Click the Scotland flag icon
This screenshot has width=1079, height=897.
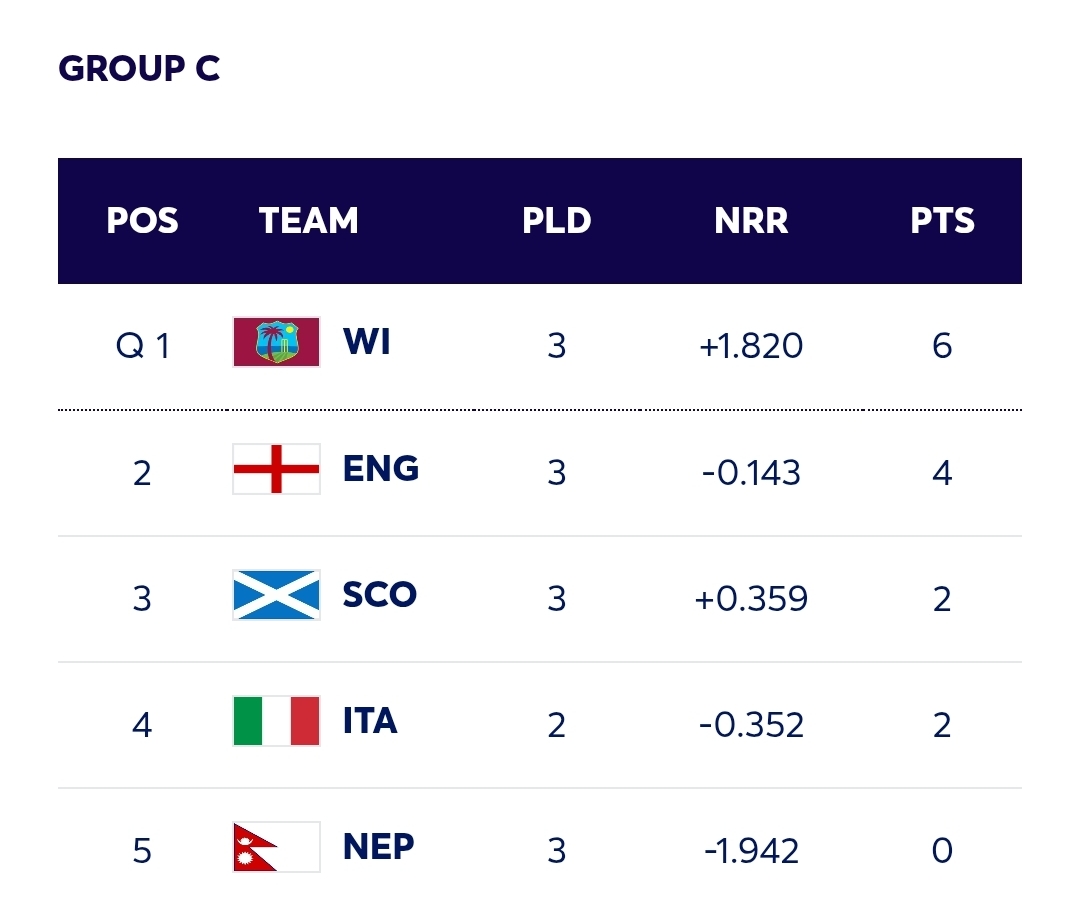point(276,595)
